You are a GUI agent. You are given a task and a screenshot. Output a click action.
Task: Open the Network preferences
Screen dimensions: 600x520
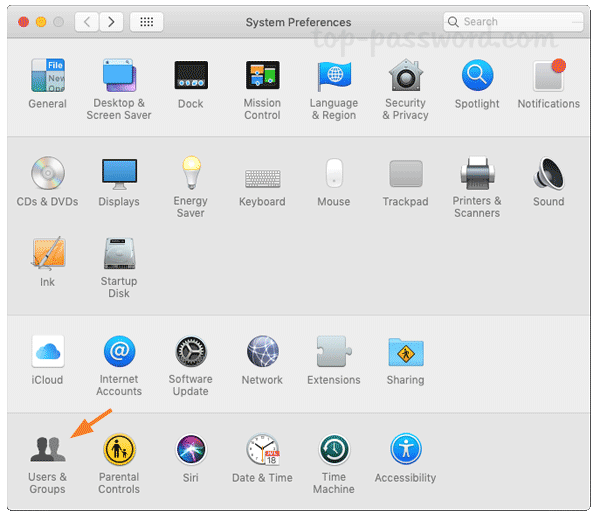coord(262,352)
